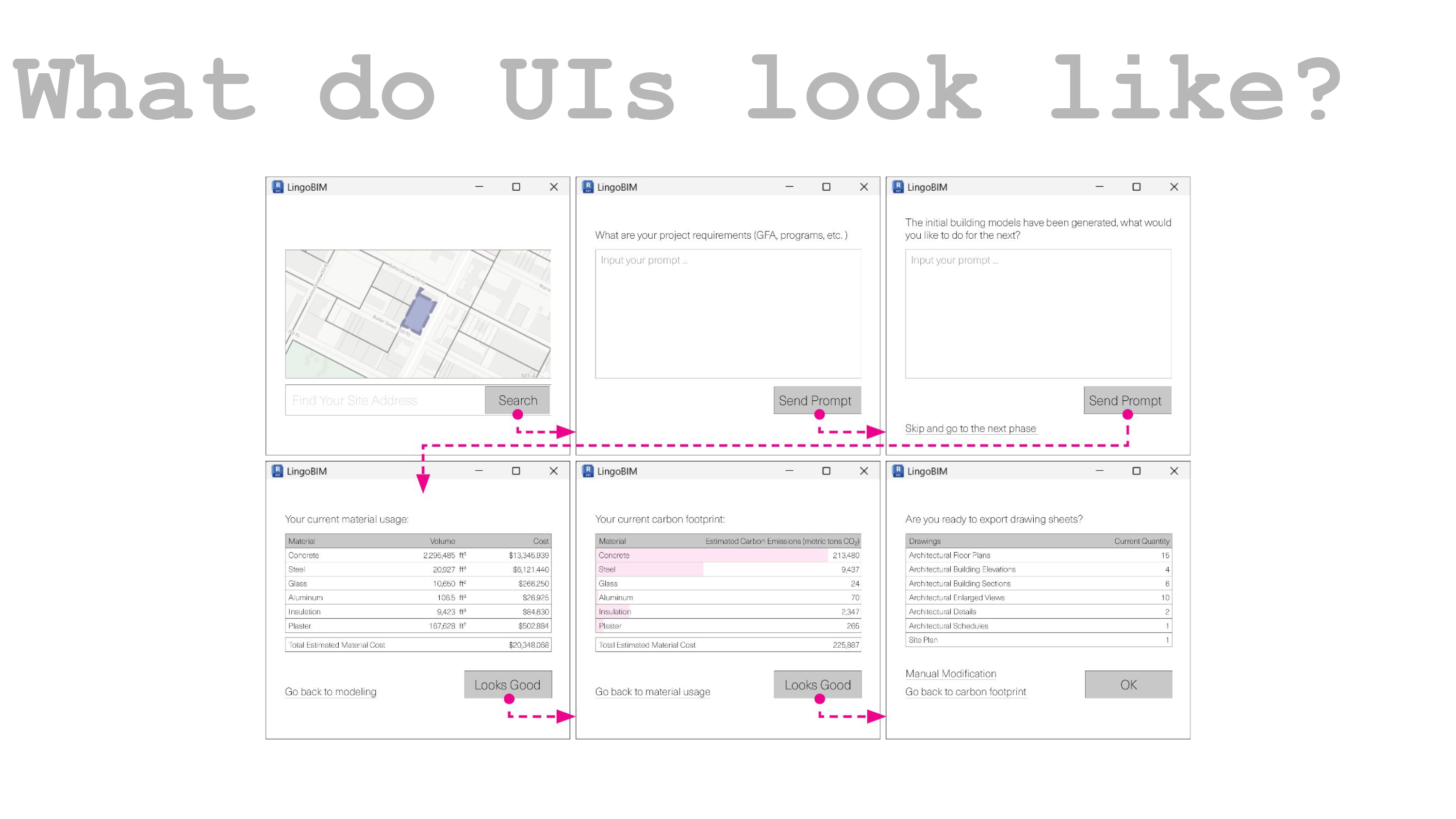The height and width of the screenshot is (819, 1456).
Task: Follow the Go back to material usage link
Action: pos(653,692)
